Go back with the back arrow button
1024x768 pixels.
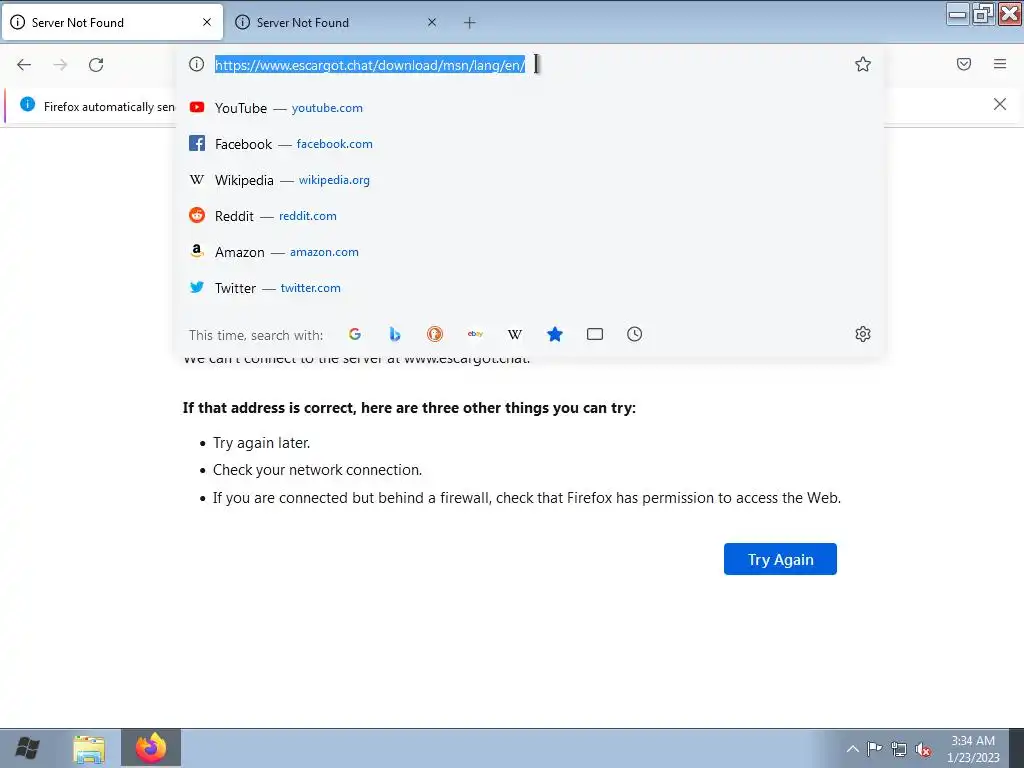click(x=24, y=65)
